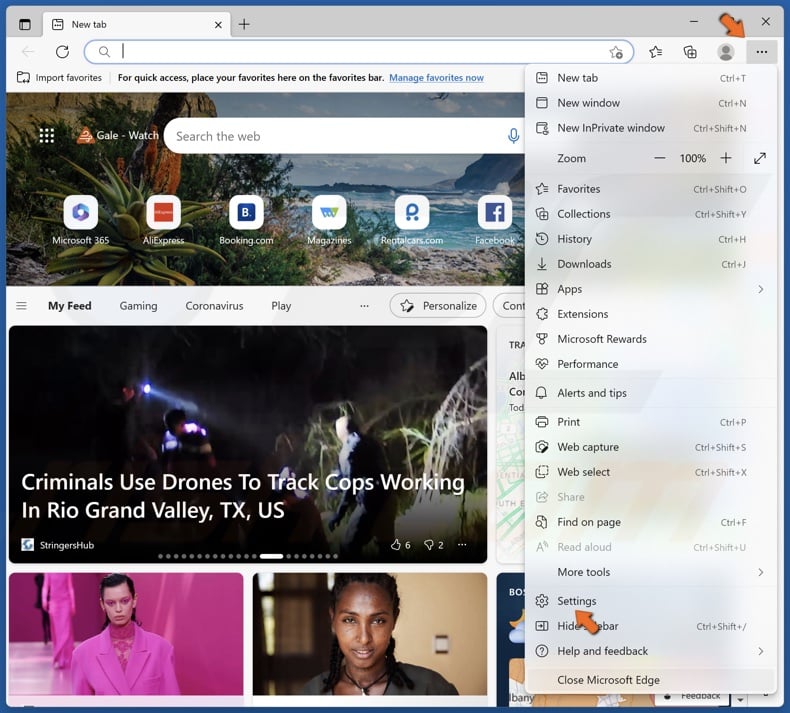Open the app launcher grid icon

click(47, 136)
